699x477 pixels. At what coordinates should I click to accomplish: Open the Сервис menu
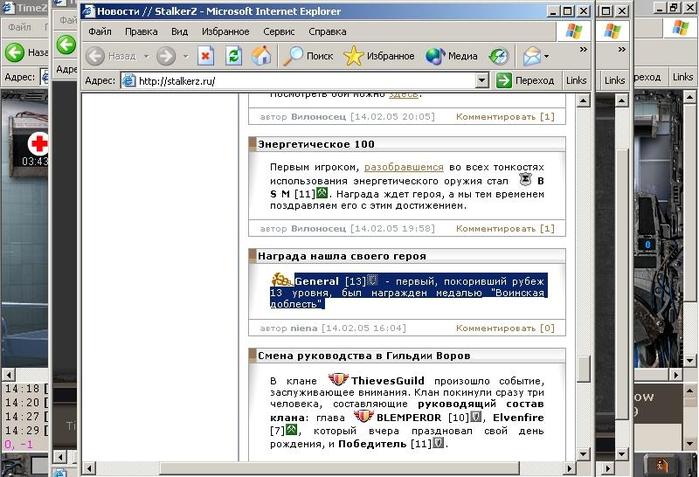click(279, 32)
